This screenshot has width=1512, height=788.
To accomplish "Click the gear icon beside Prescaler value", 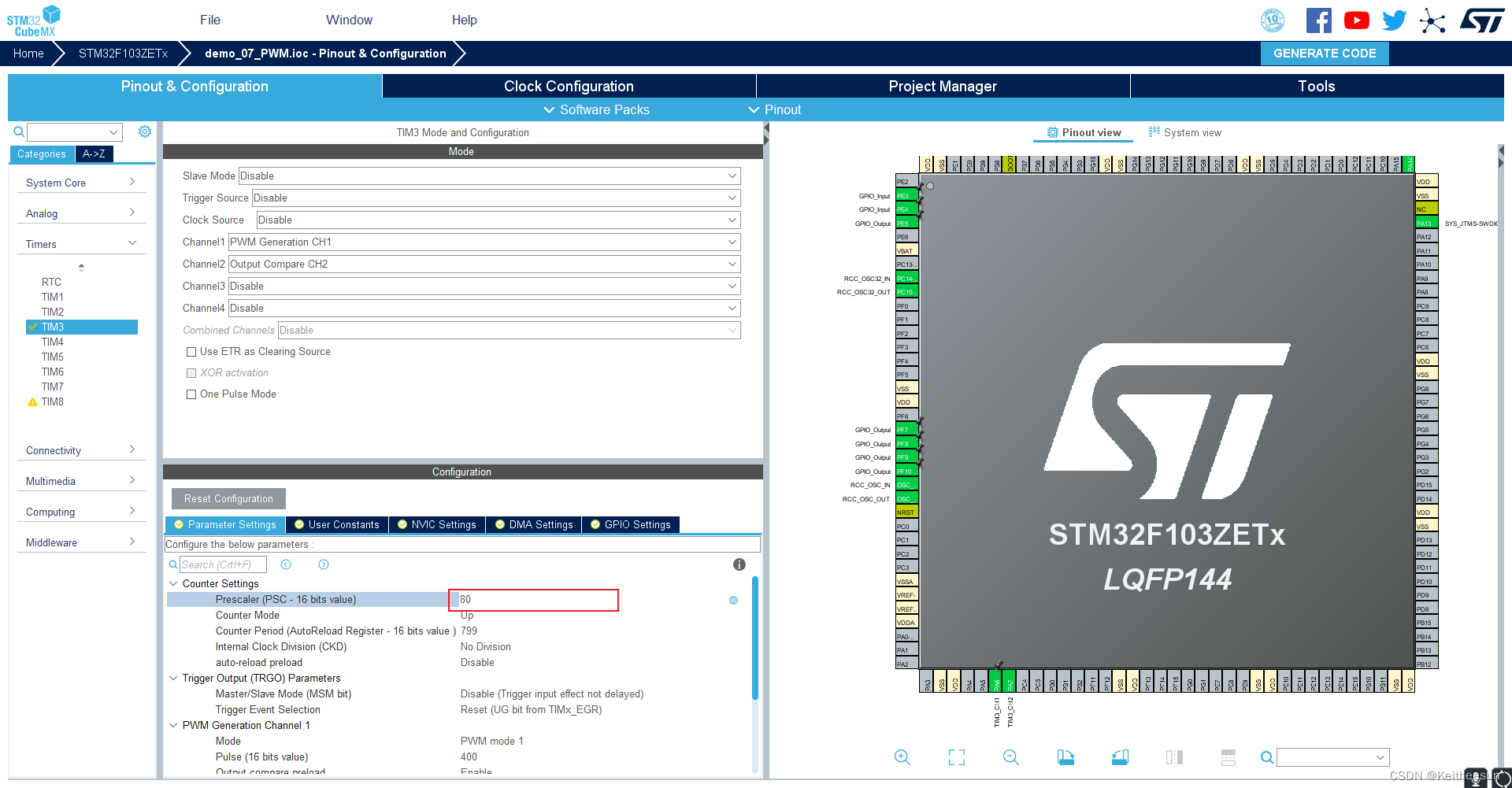I will 733,600.
